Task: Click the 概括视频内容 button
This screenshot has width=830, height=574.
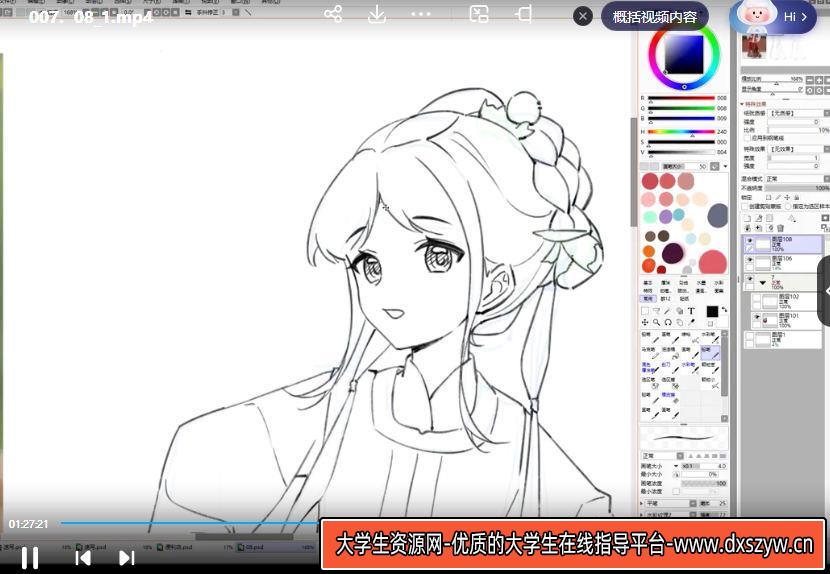Action: point(655,16)
